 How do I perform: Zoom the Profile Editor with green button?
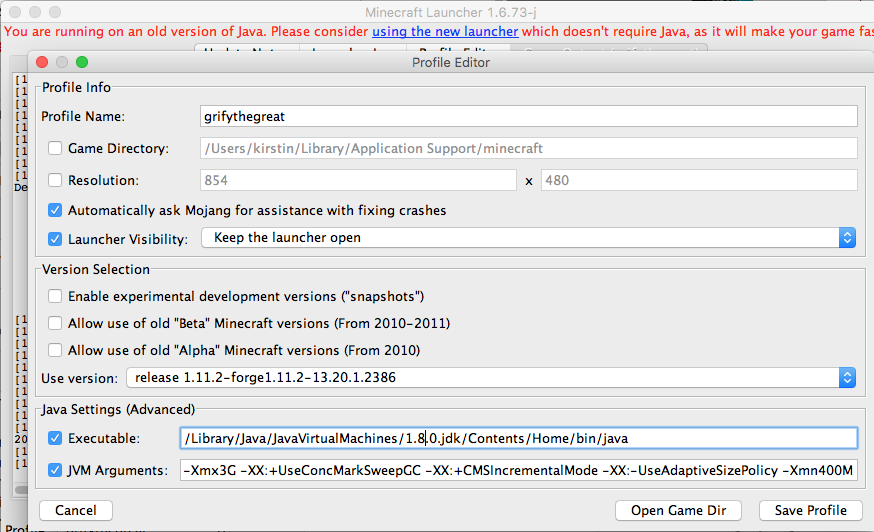point(82,62)
